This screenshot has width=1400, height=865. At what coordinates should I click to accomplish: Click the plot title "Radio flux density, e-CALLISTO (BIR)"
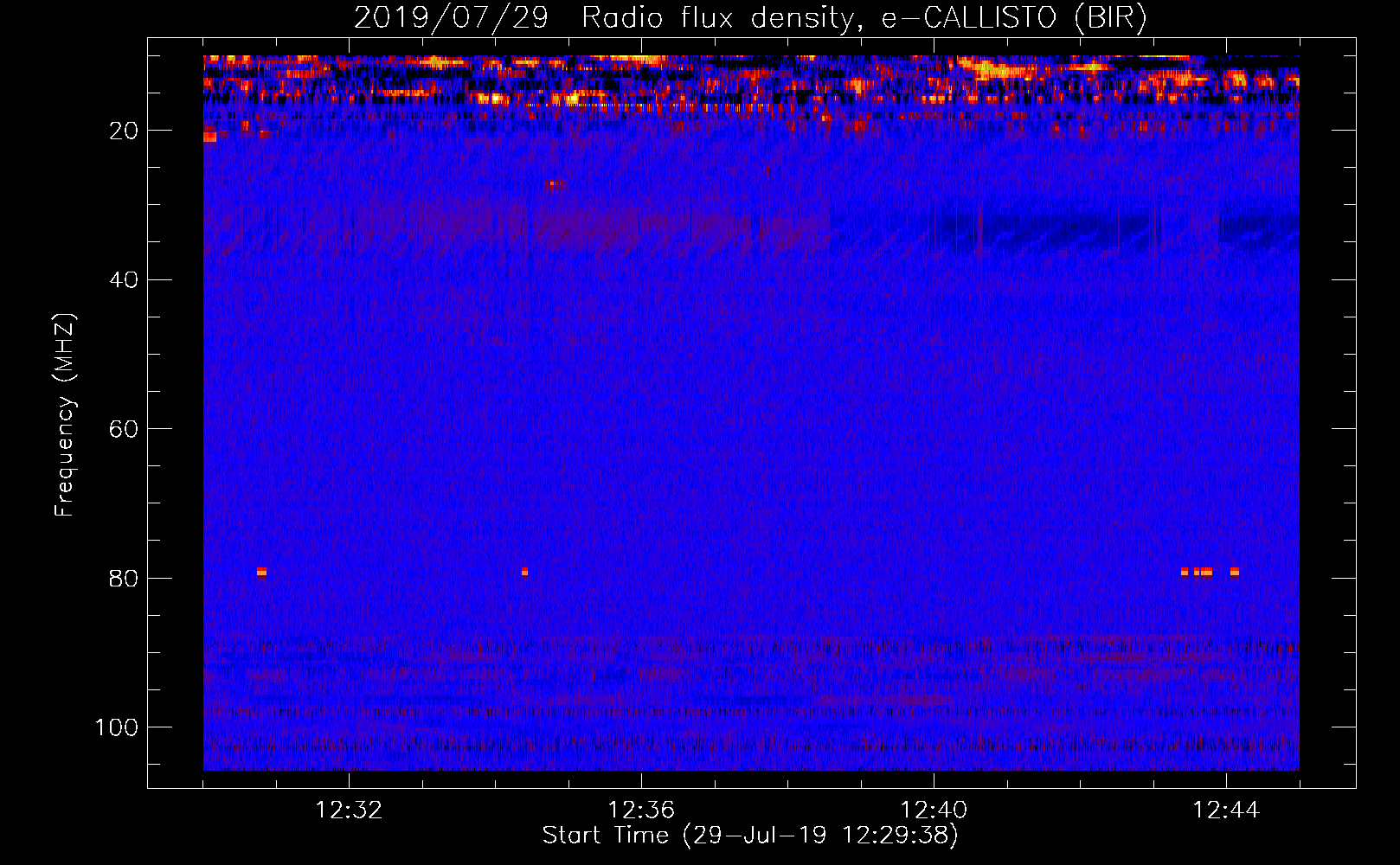[x=864, y=17]
